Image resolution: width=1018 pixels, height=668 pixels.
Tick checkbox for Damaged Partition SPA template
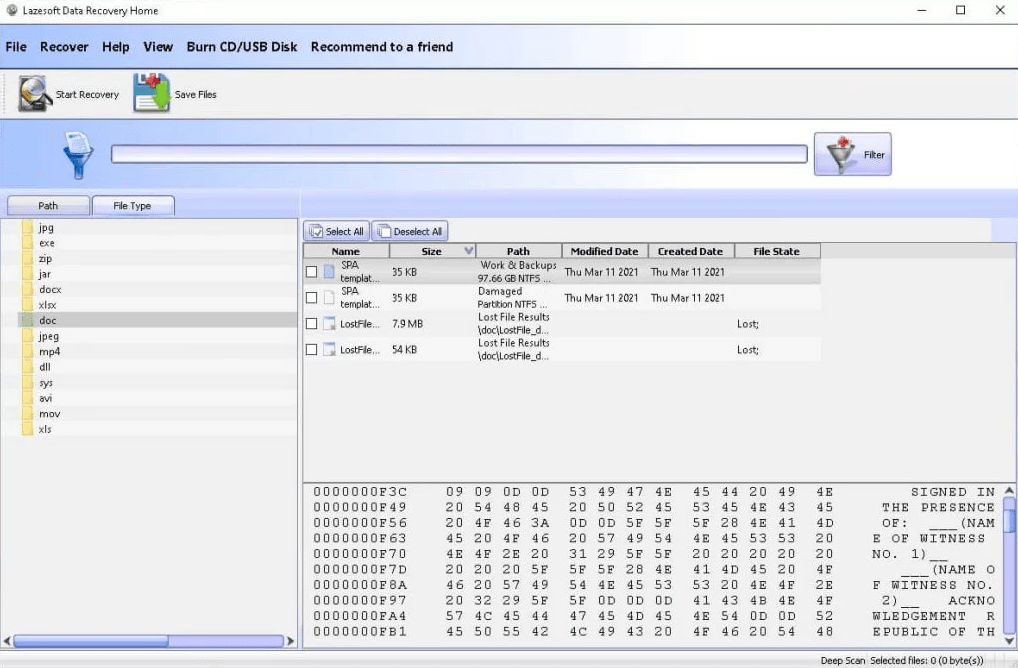(x=312, y=298)
